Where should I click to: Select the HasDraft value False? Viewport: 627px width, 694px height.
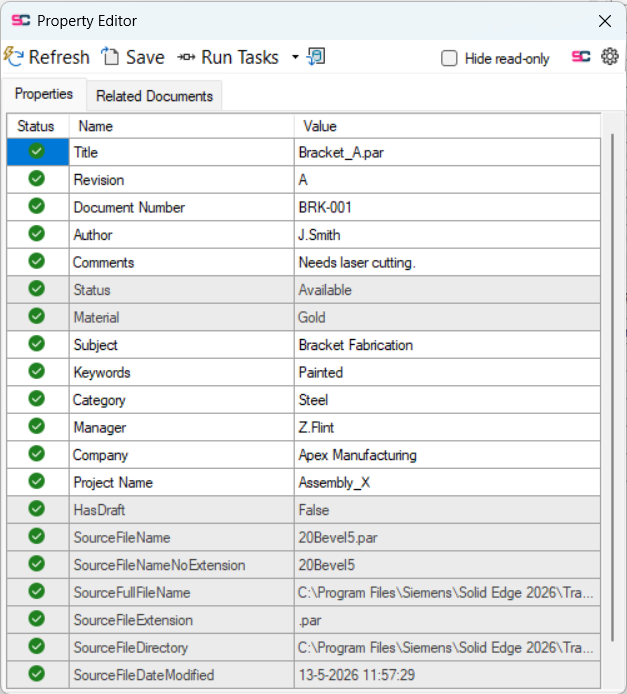[x=447, y=509]
